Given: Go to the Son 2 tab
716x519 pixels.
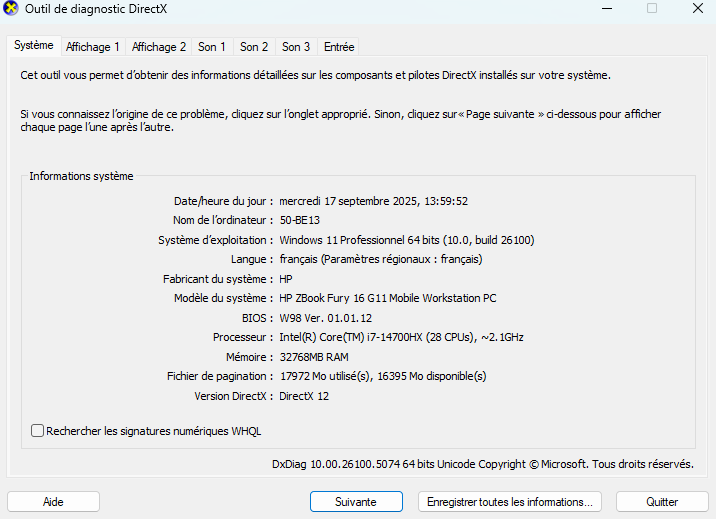Looking at the screenshot, I should pos(254,47).
